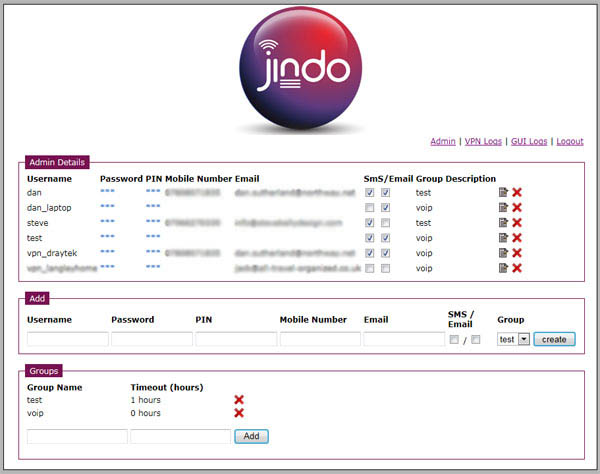Edit the last blurred-username user row
Viewport: 600px width, 474px height.
coord(503,268)
